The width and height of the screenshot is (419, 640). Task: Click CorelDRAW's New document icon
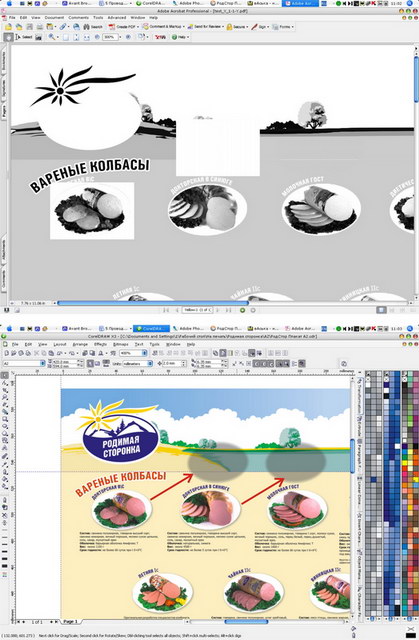[x=6, y=353]
